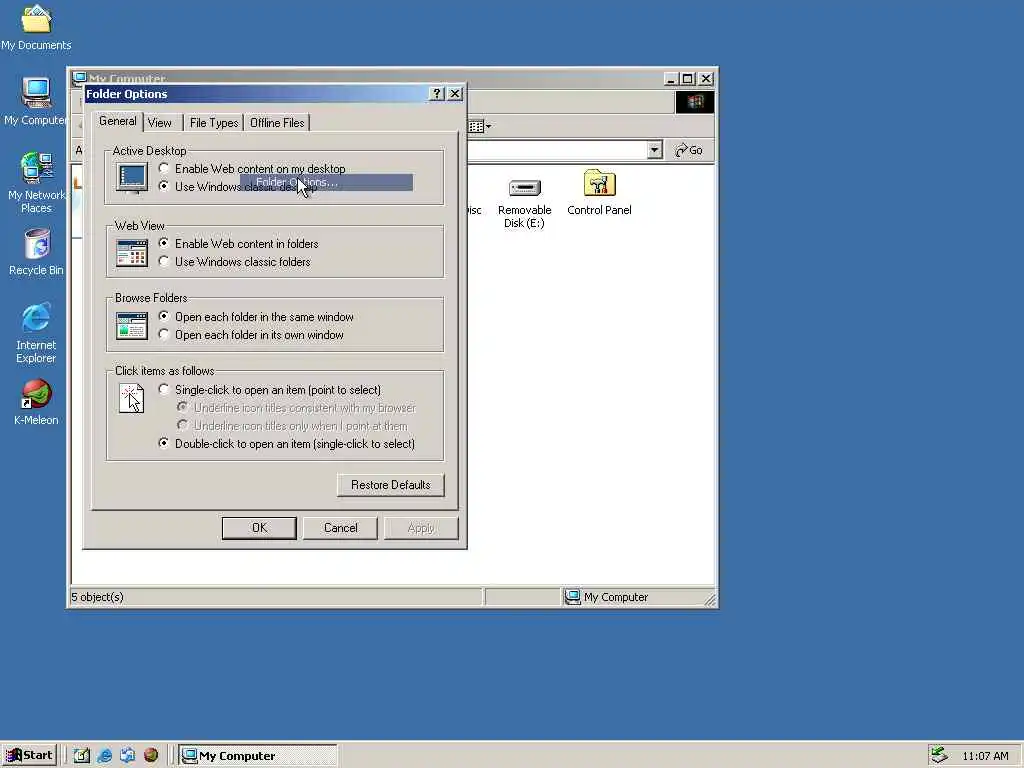Screen dimensions: 1024x768
Task: Select Use Windows classic folders
Action: 235,262
